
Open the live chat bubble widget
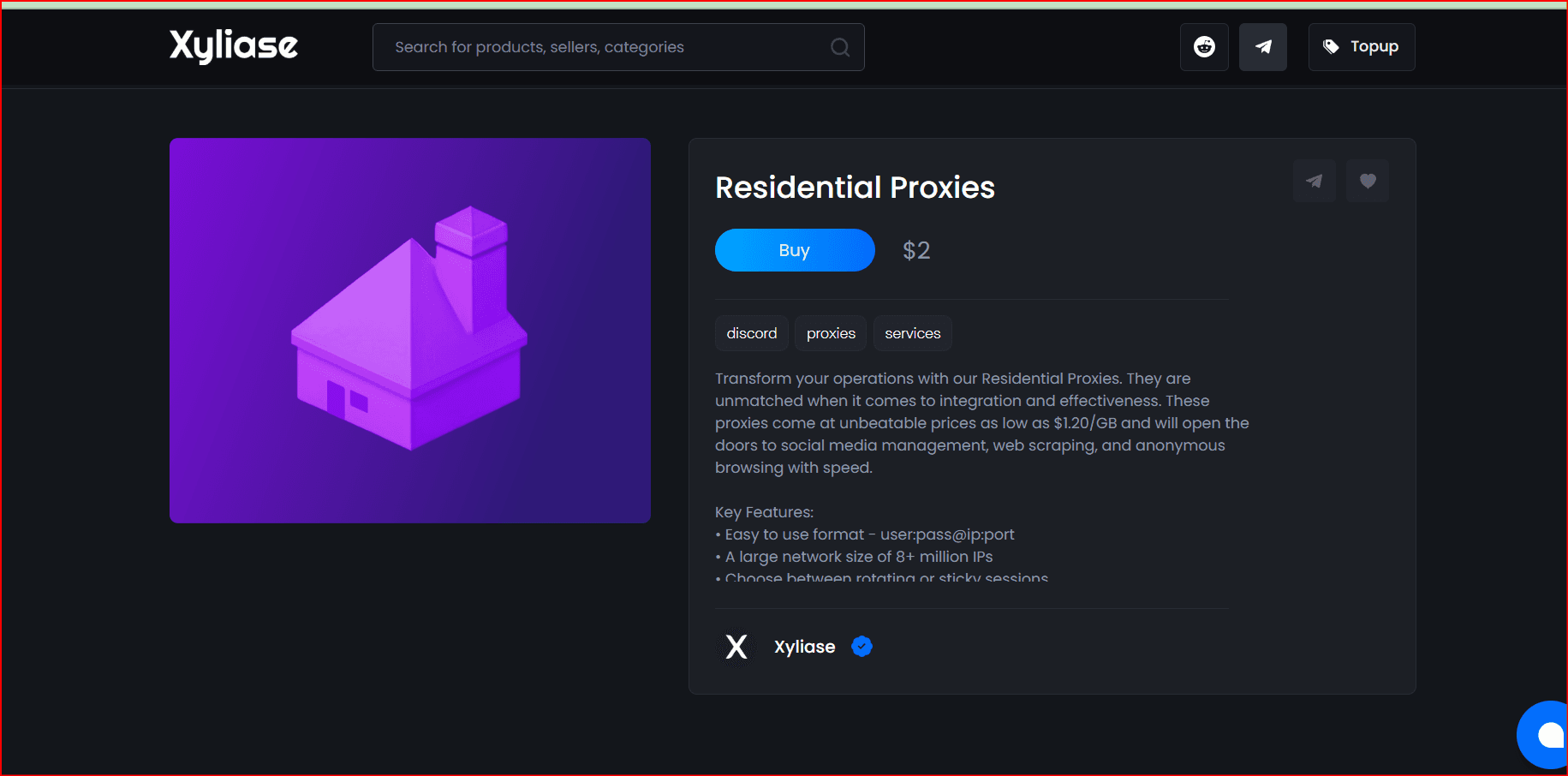tap(1547, 734)
